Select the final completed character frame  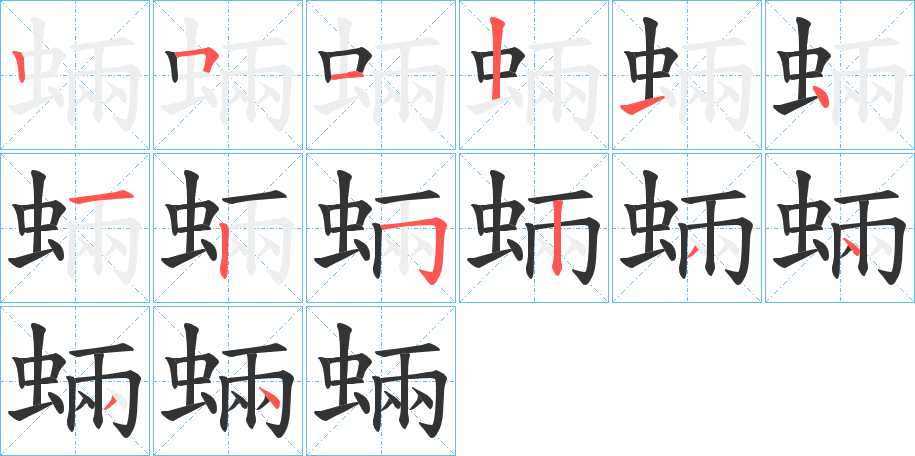tap(380, 381)
